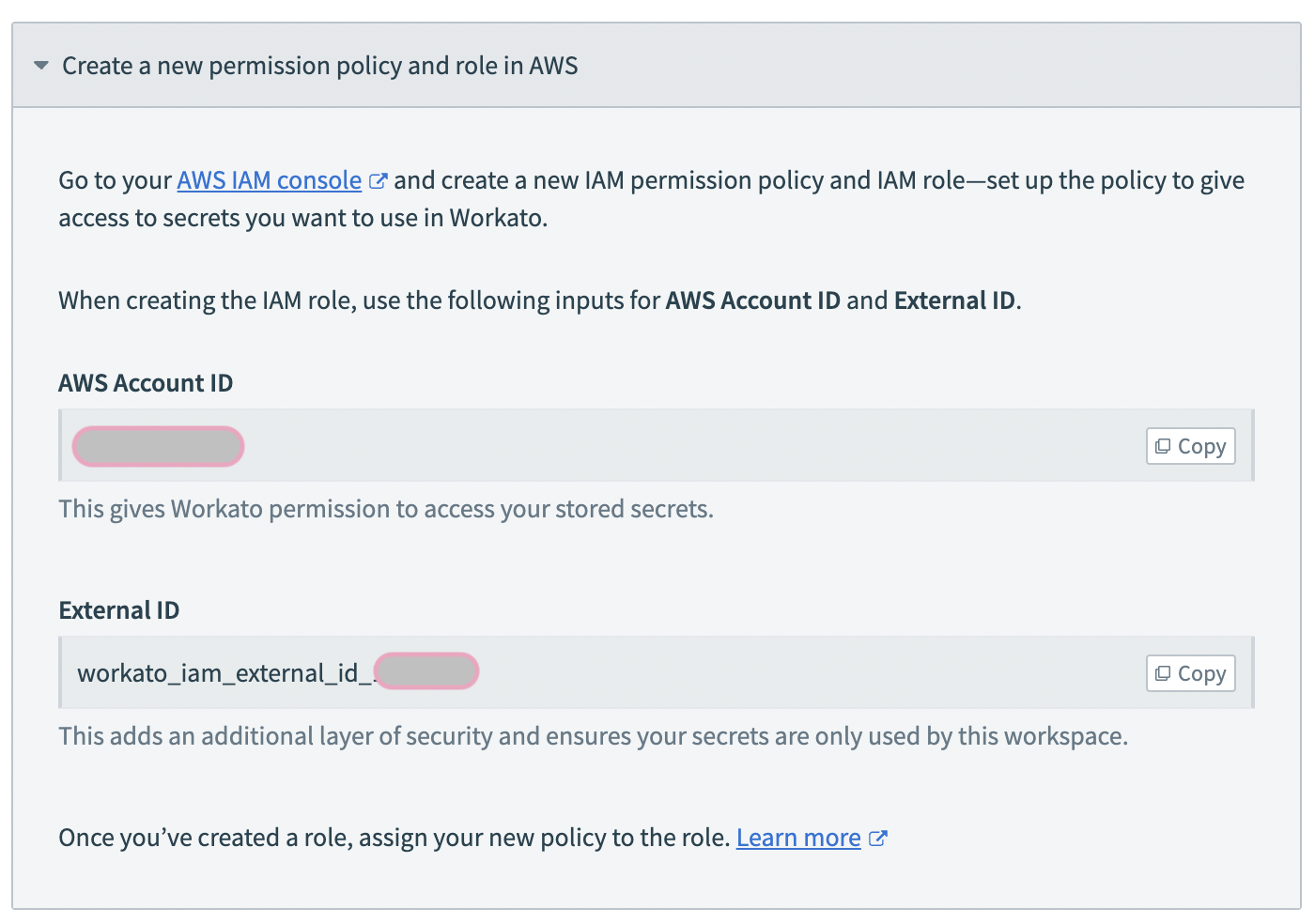Screen dimensions: 1315x924
Task: Click the bold AWS Account ID label
Action: click(145, 382)
